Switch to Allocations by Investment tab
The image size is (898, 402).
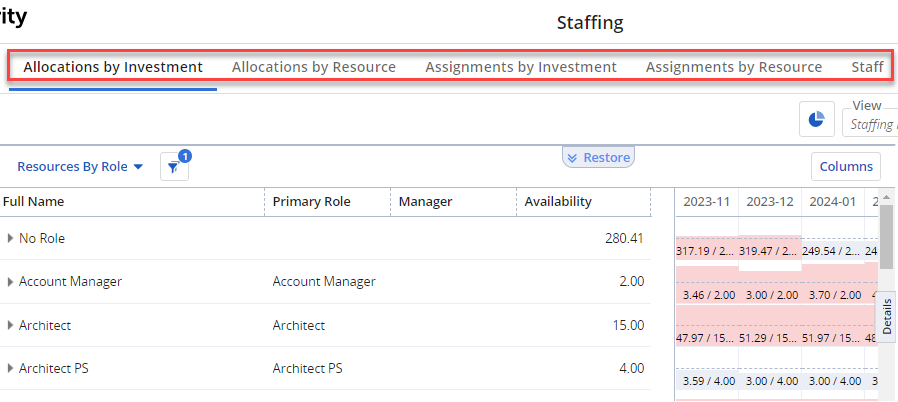click(113, 67)
